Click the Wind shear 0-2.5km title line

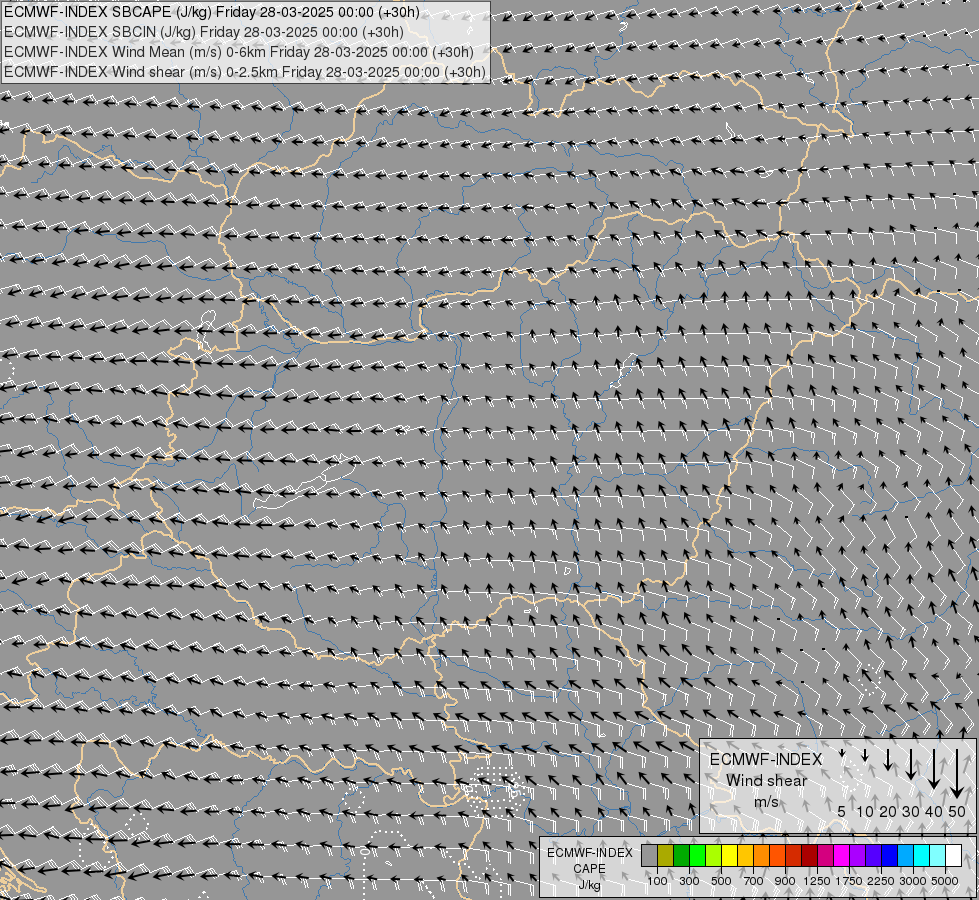245,72
